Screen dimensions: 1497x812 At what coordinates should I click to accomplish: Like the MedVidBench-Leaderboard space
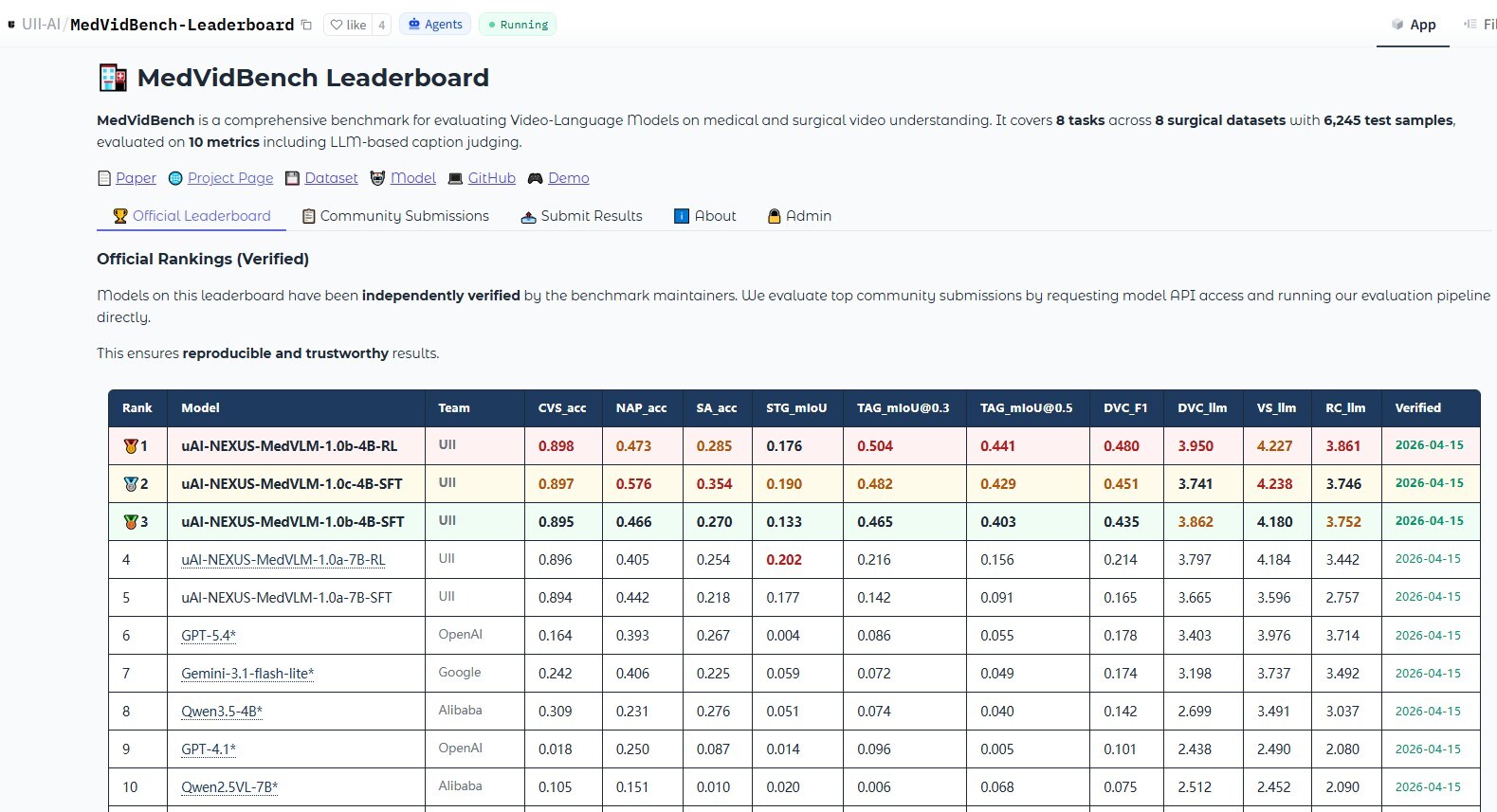pos(348,25)
